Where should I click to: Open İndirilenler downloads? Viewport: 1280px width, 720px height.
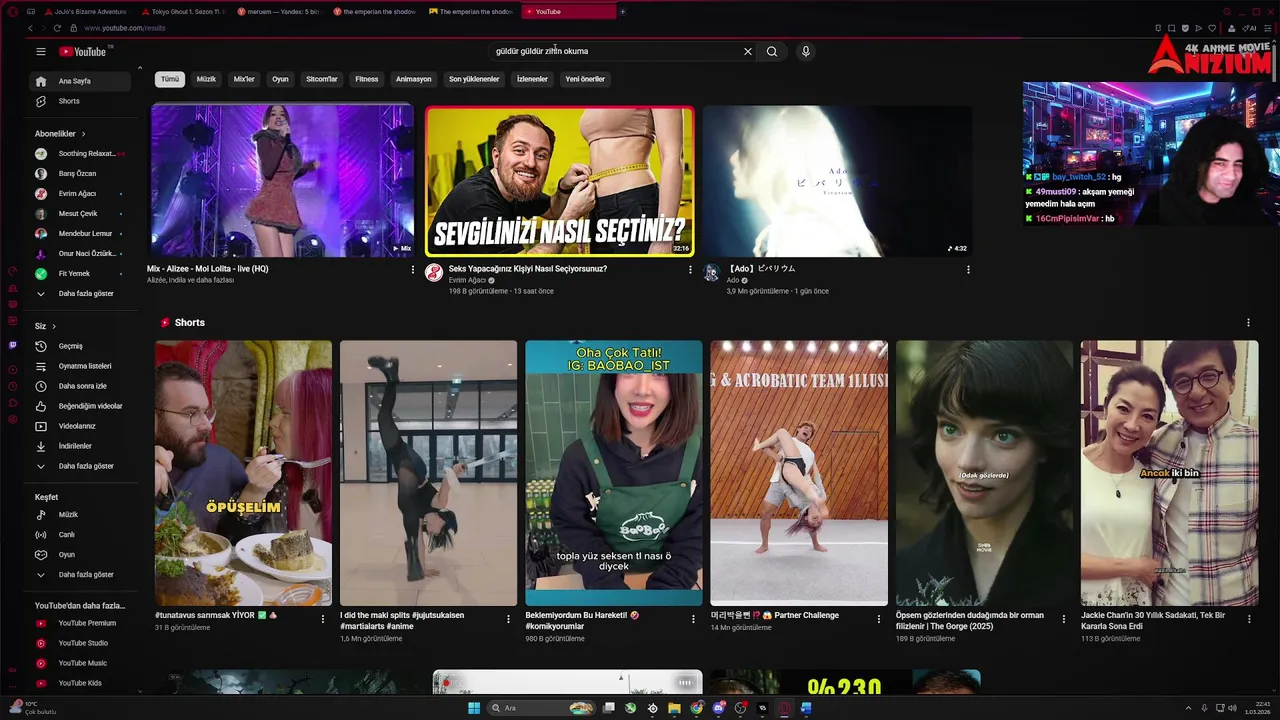(x=81, y=446)
